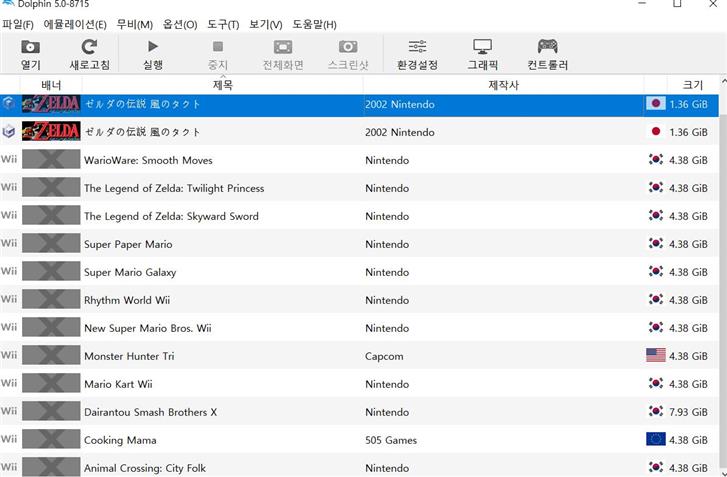
Task: Open Controllers (컨트롤러) gamepad icon
Action: [548, 46]
